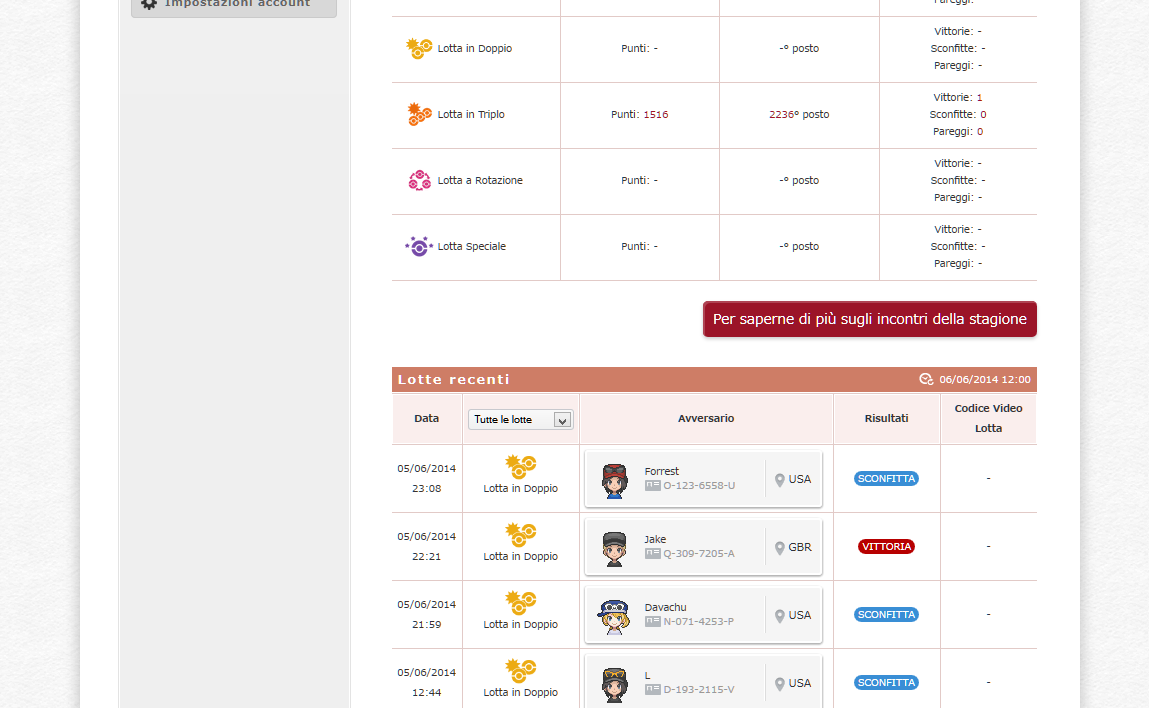Click the Lotta a Rotazione icon
This screenshot has height=708, width=1149.
pos(419,180)
